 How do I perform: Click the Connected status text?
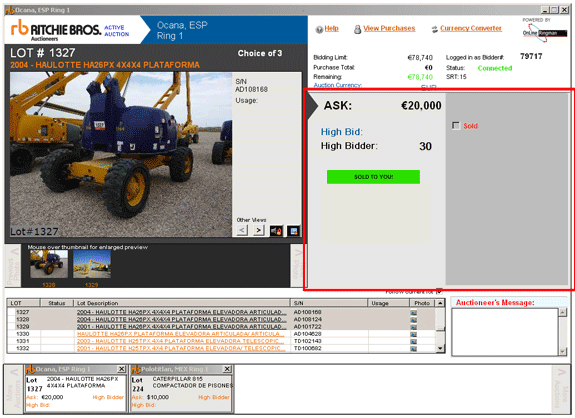[x=495, y=68]
